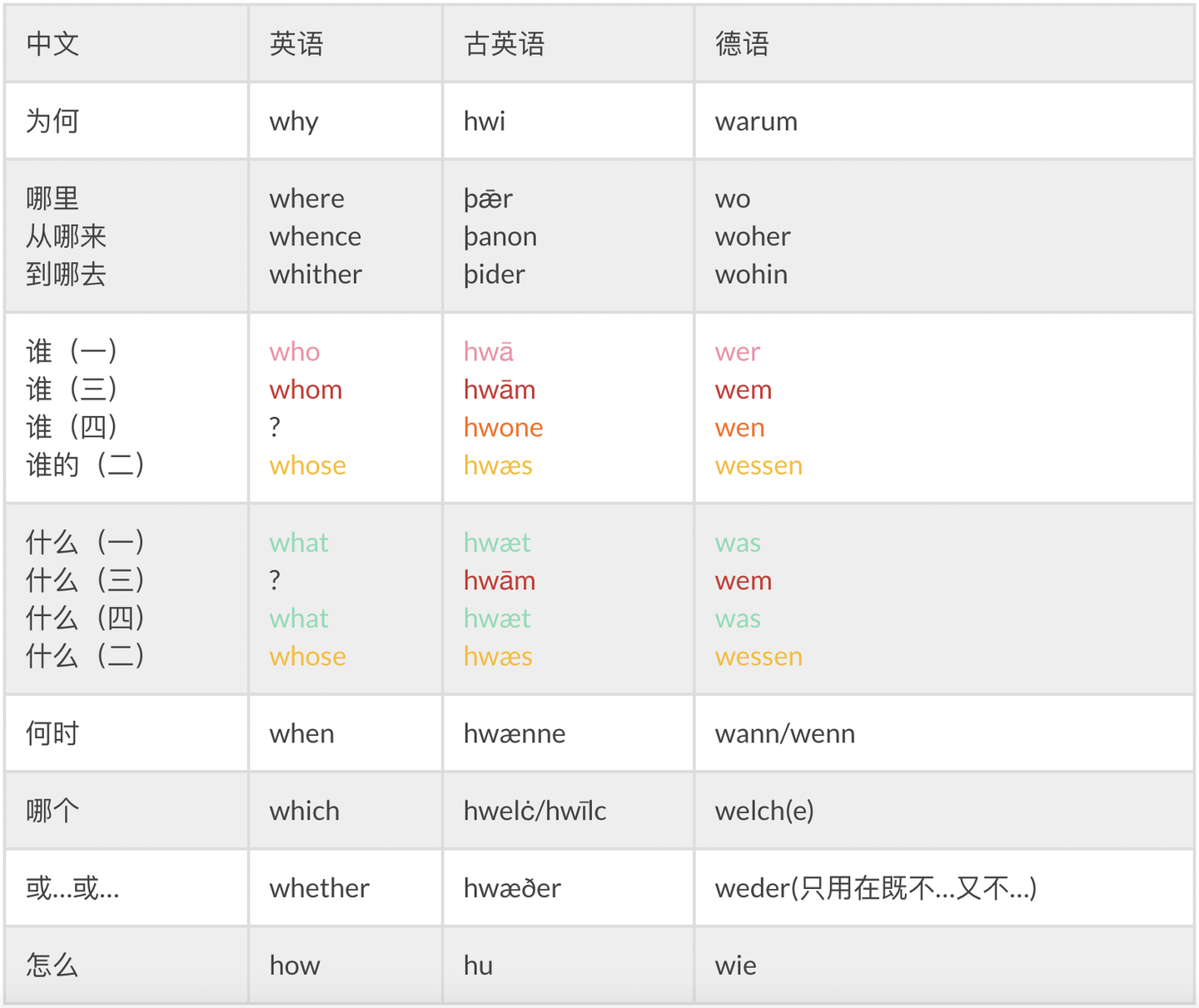
Task: Click the word "whence" in the table
Action: [315, 236]
